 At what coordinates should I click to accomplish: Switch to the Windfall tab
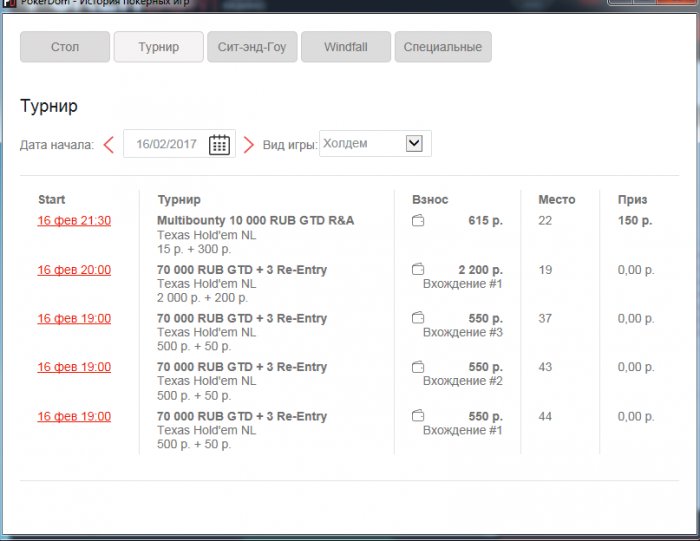coord(346,47)
